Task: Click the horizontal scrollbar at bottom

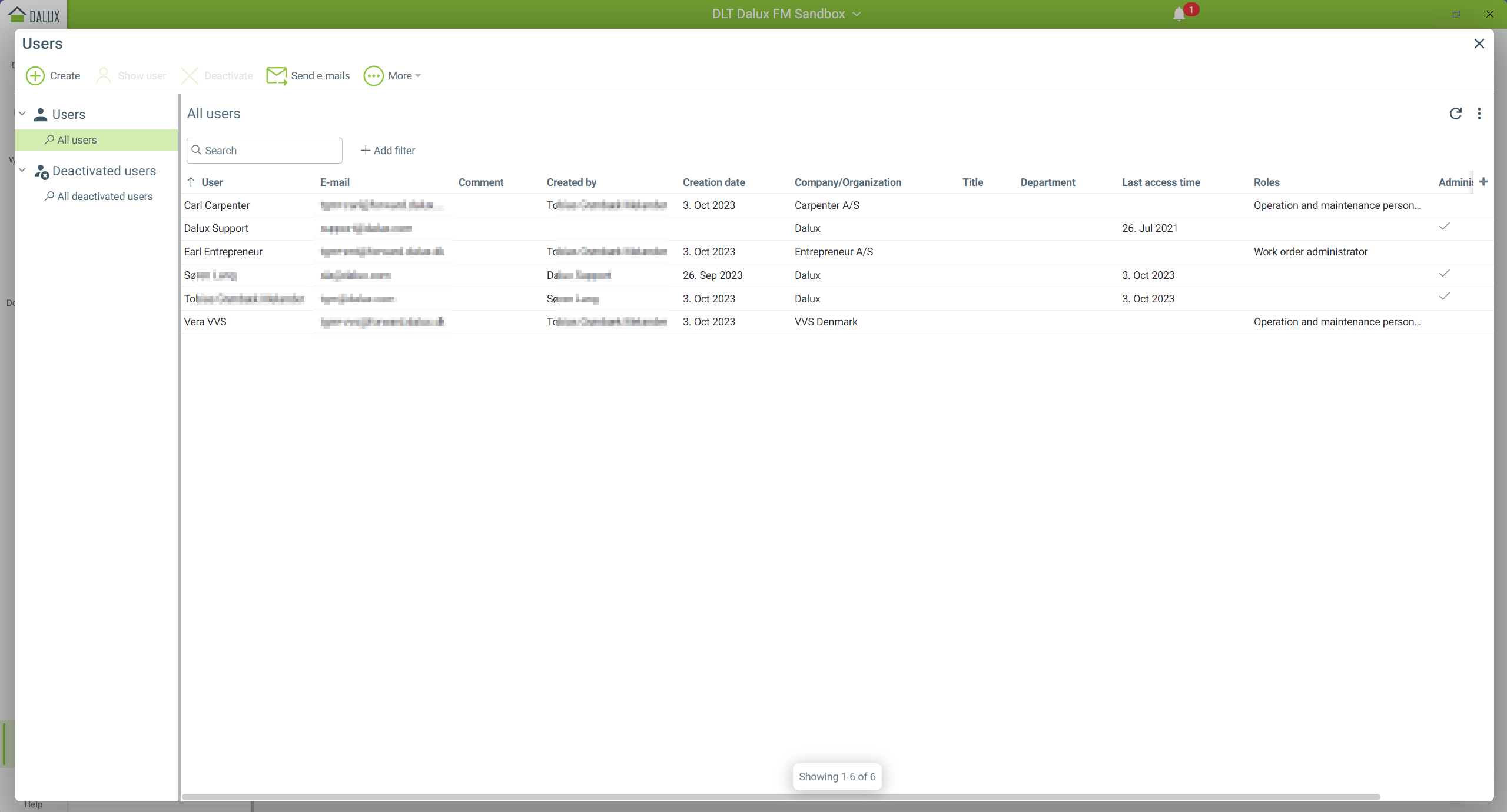Action: coord(781,797)
